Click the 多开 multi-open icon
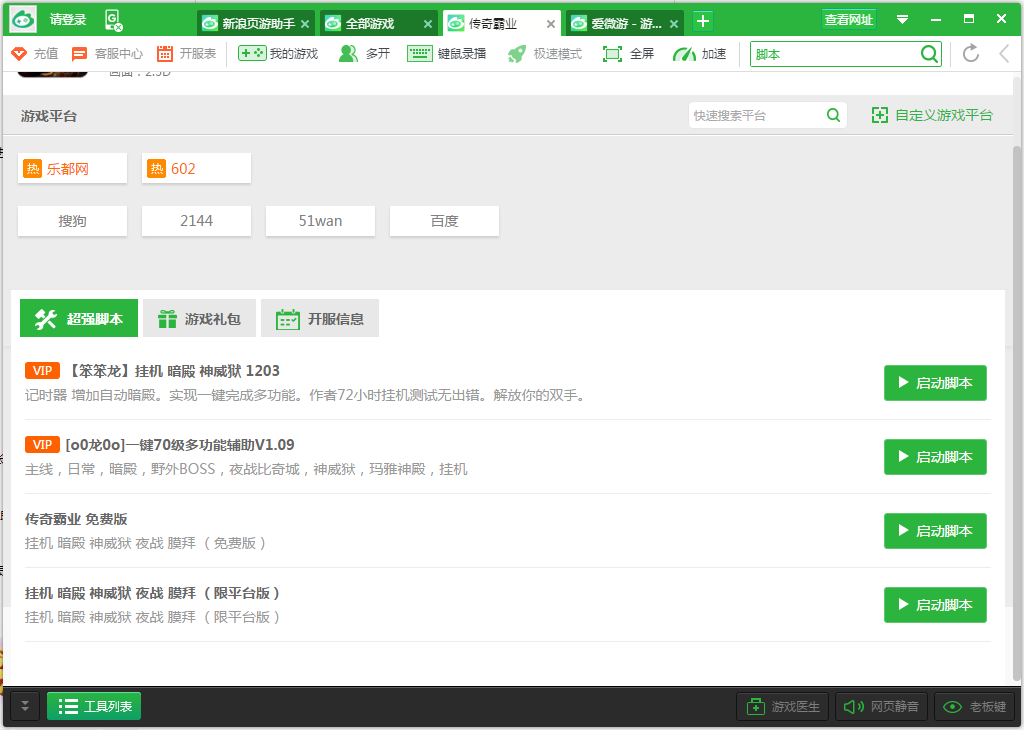This screenshot has width=1024, height=730. tap(364, 54)
